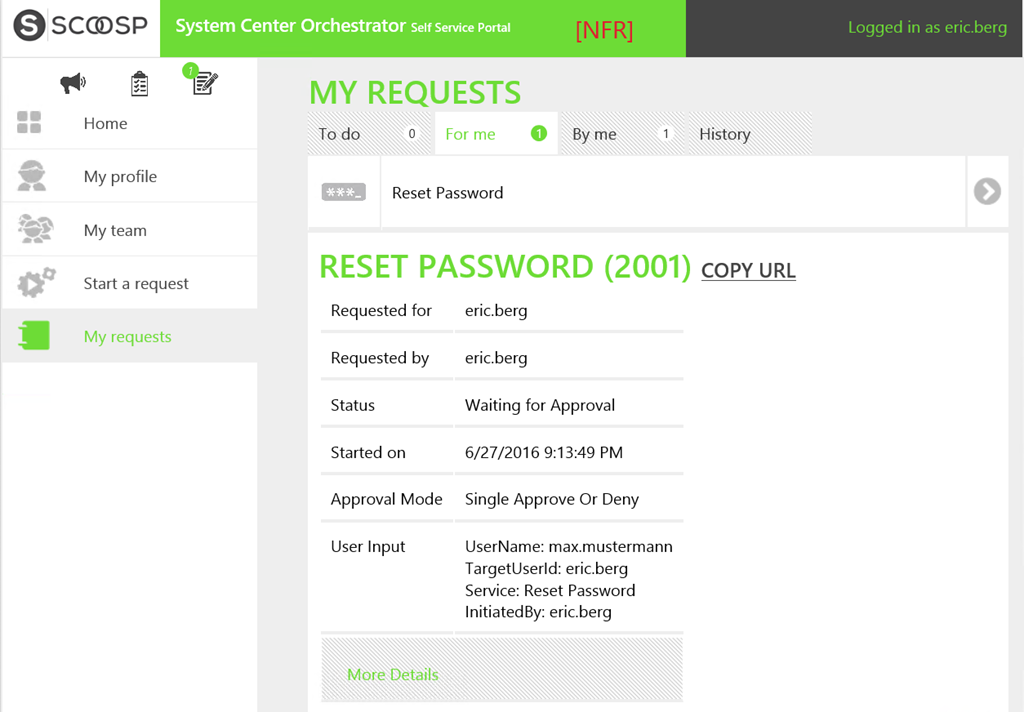
Task: Select the My team people icon
Action: pyautogui.click(x=34, y=230)
